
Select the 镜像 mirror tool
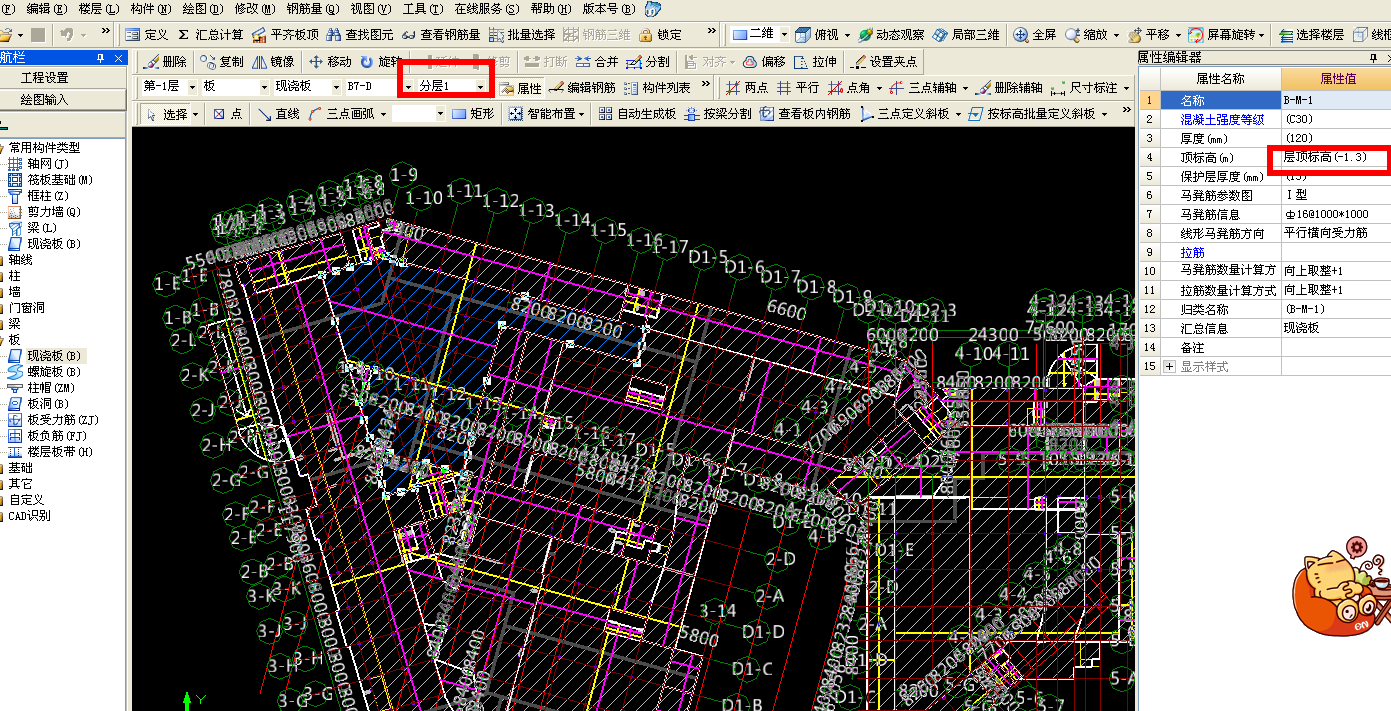[x=273, y=61]
